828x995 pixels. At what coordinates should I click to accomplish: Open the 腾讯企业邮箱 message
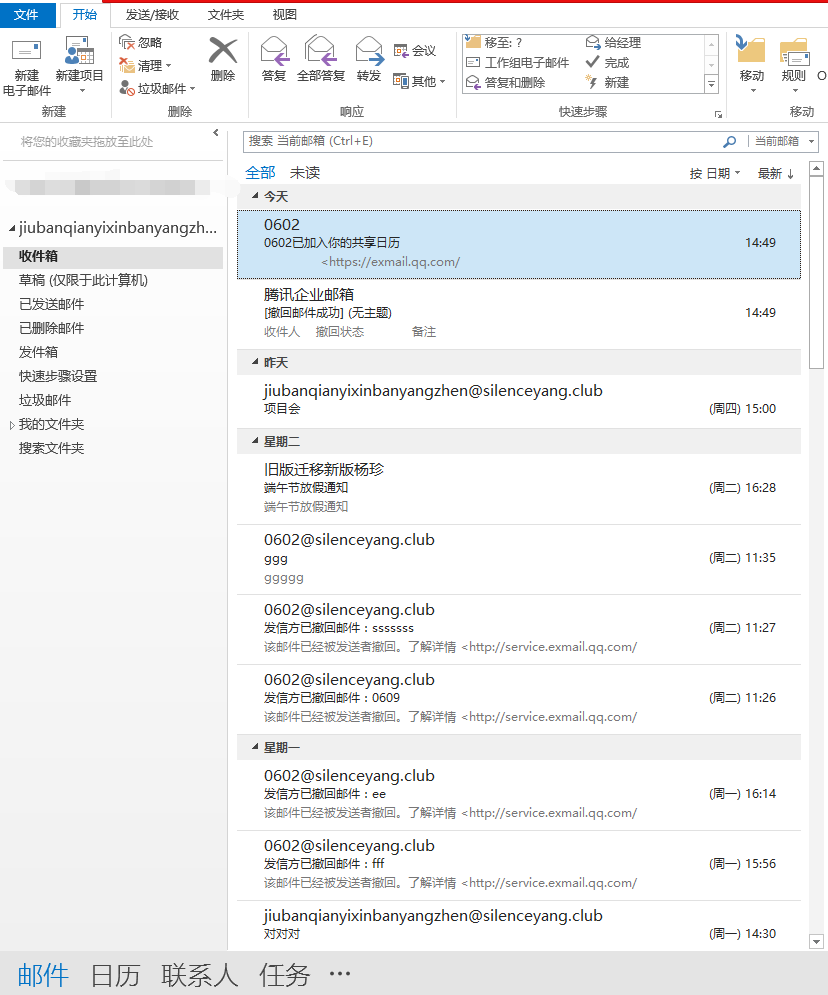pyautogui.click(x=519, y=313)
